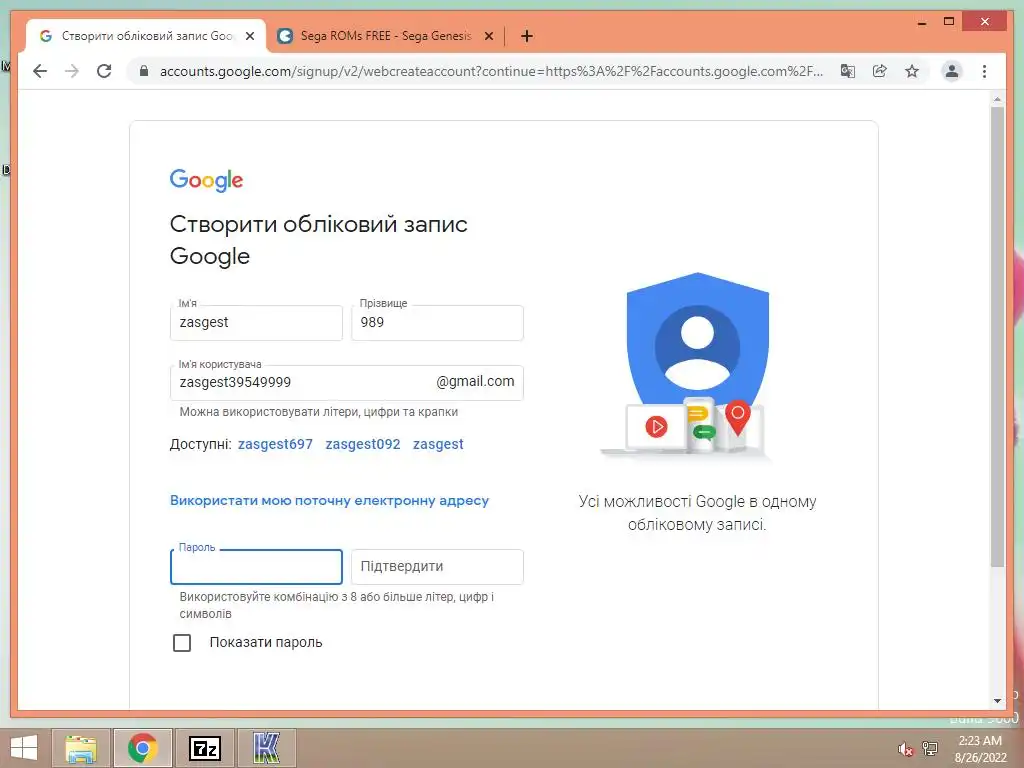
Task: Click the forward navigation arrow
Action: pyautogui.click(x=72, y=71)
